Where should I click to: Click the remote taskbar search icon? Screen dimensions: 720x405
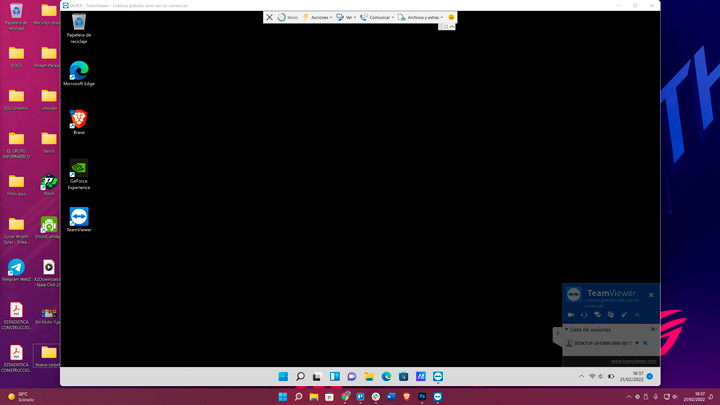pos(300,377)
